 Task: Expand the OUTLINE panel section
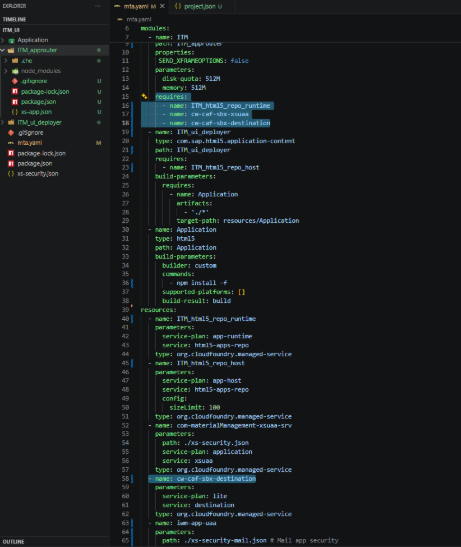point(13,542)
